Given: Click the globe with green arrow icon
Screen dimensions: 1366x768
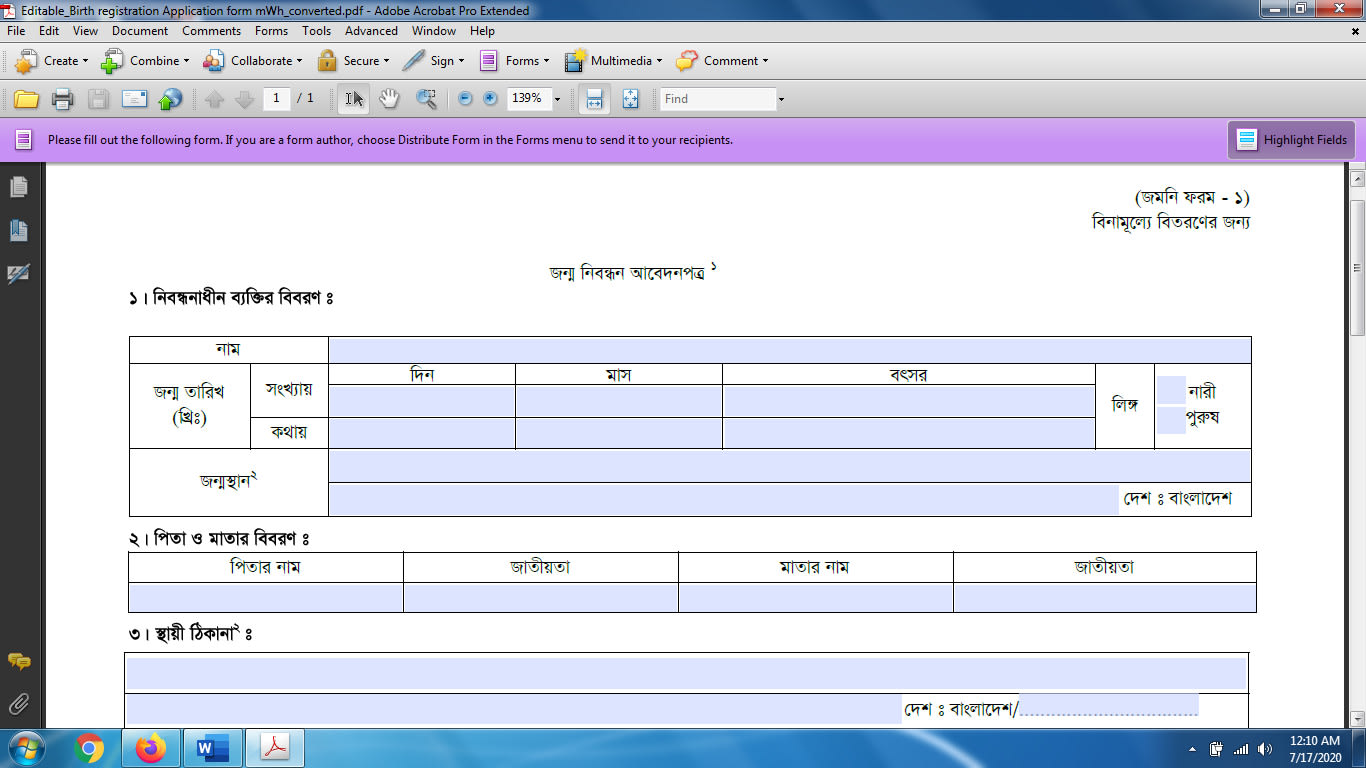Looking at the screenshot, I should pyautogui.click(x=171, y=99).
